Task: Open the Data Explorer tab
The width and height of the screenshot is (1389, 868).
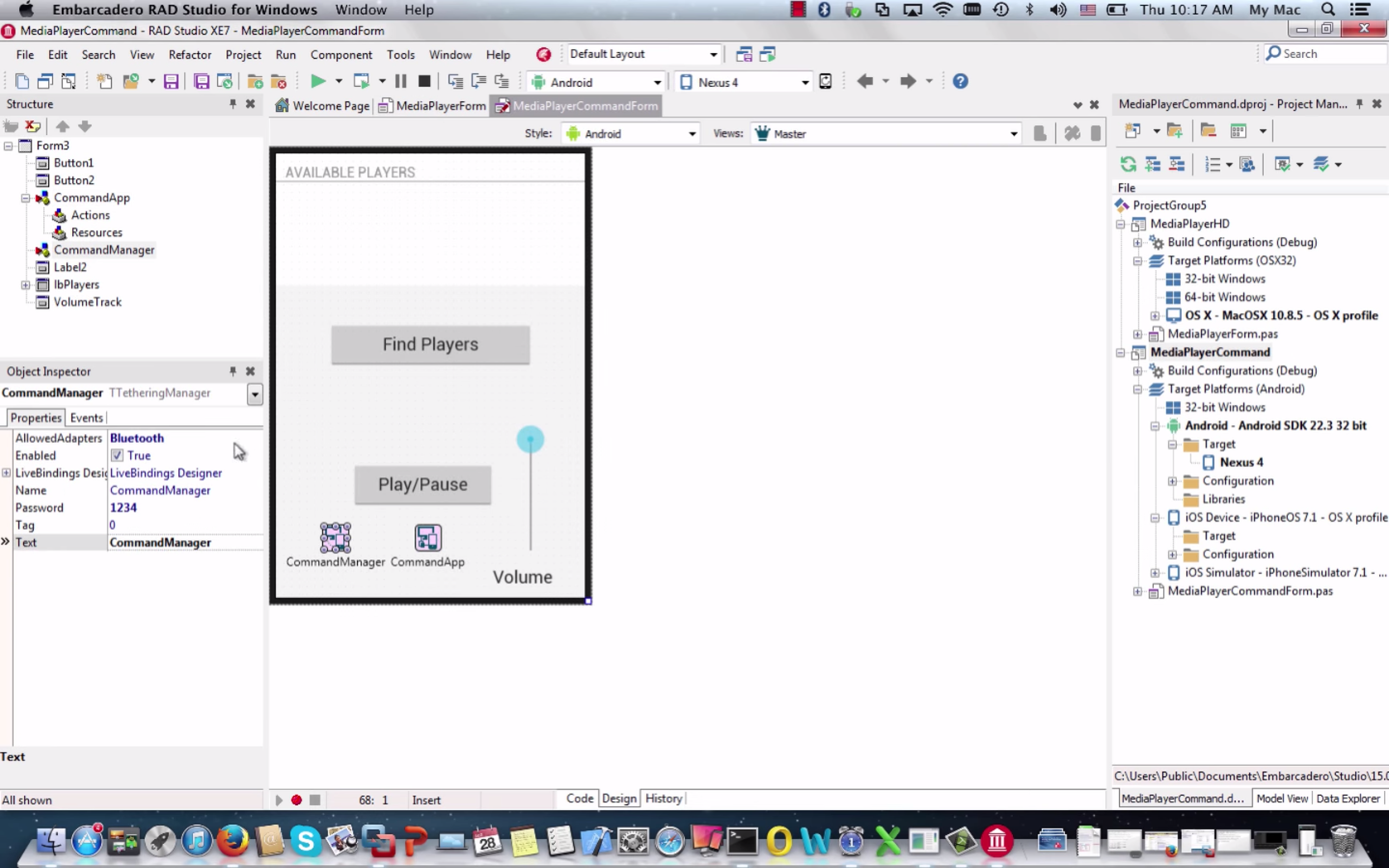Action: point(1348,799)
